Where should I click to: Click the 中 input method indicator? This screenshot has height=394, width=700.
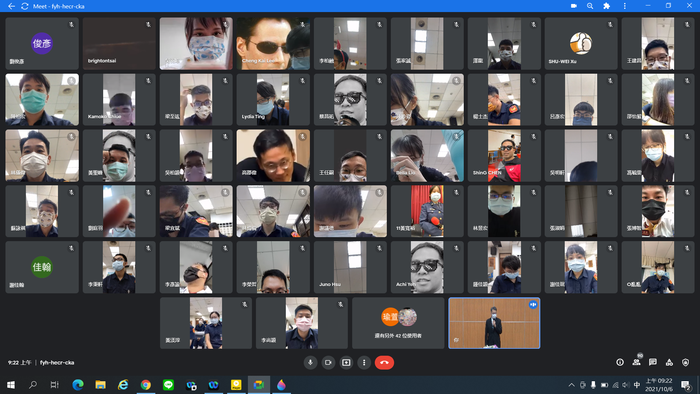[637, 385]
